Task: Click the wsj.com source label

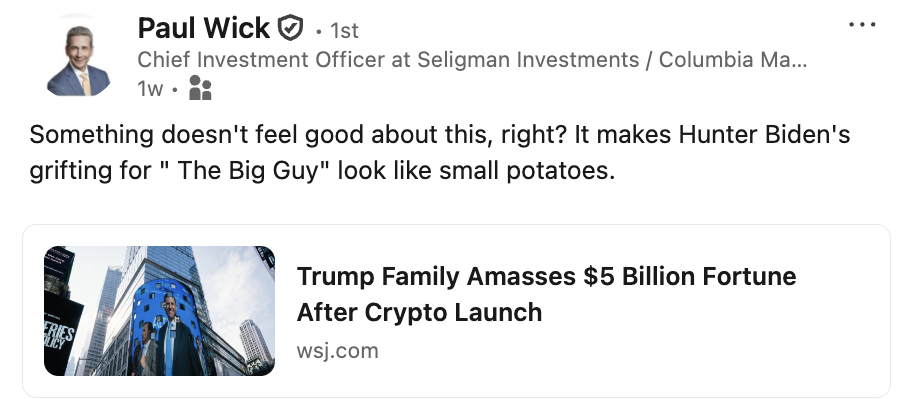Action: 338,351
